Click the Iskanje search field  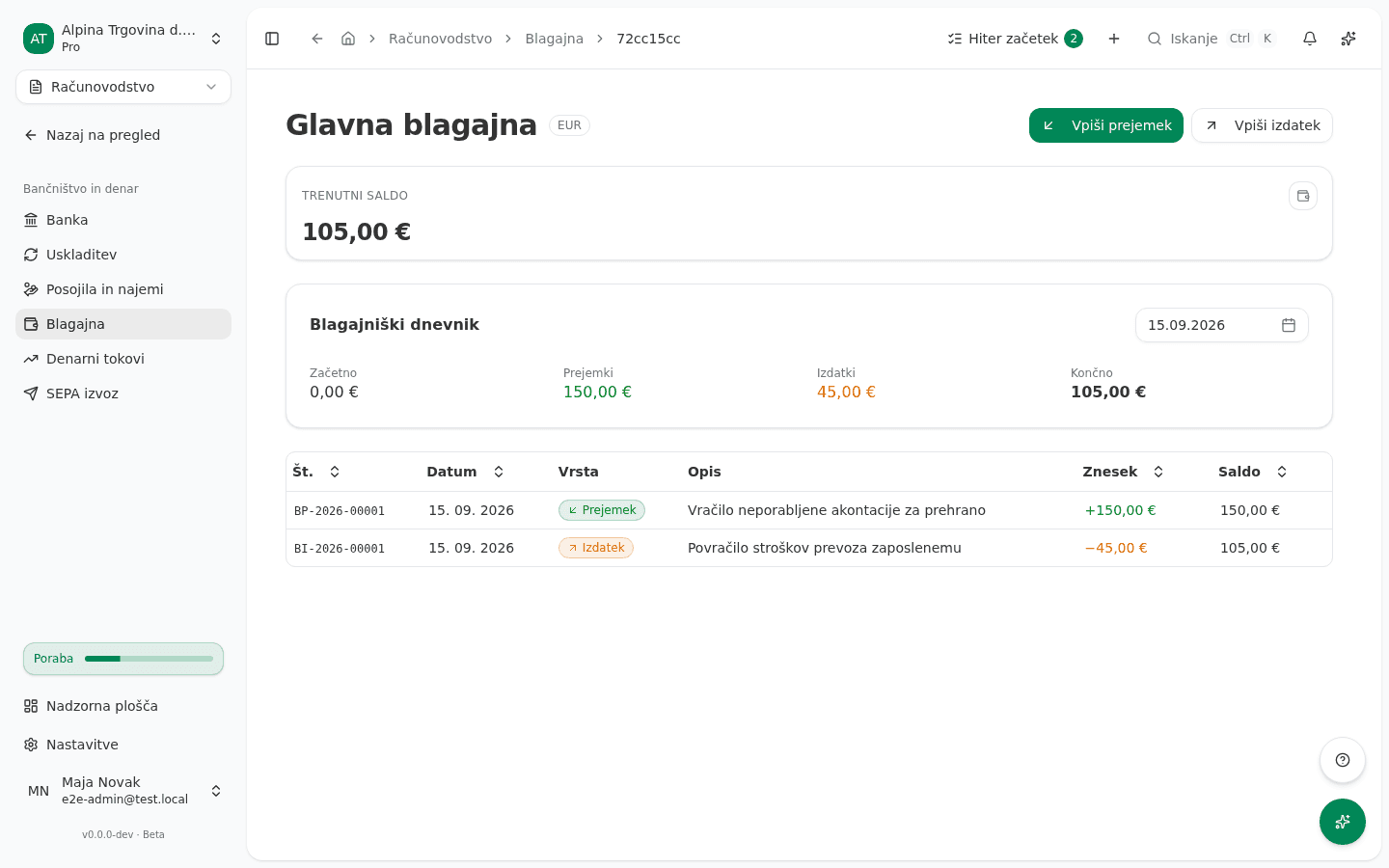click(x=1212, y=39)
